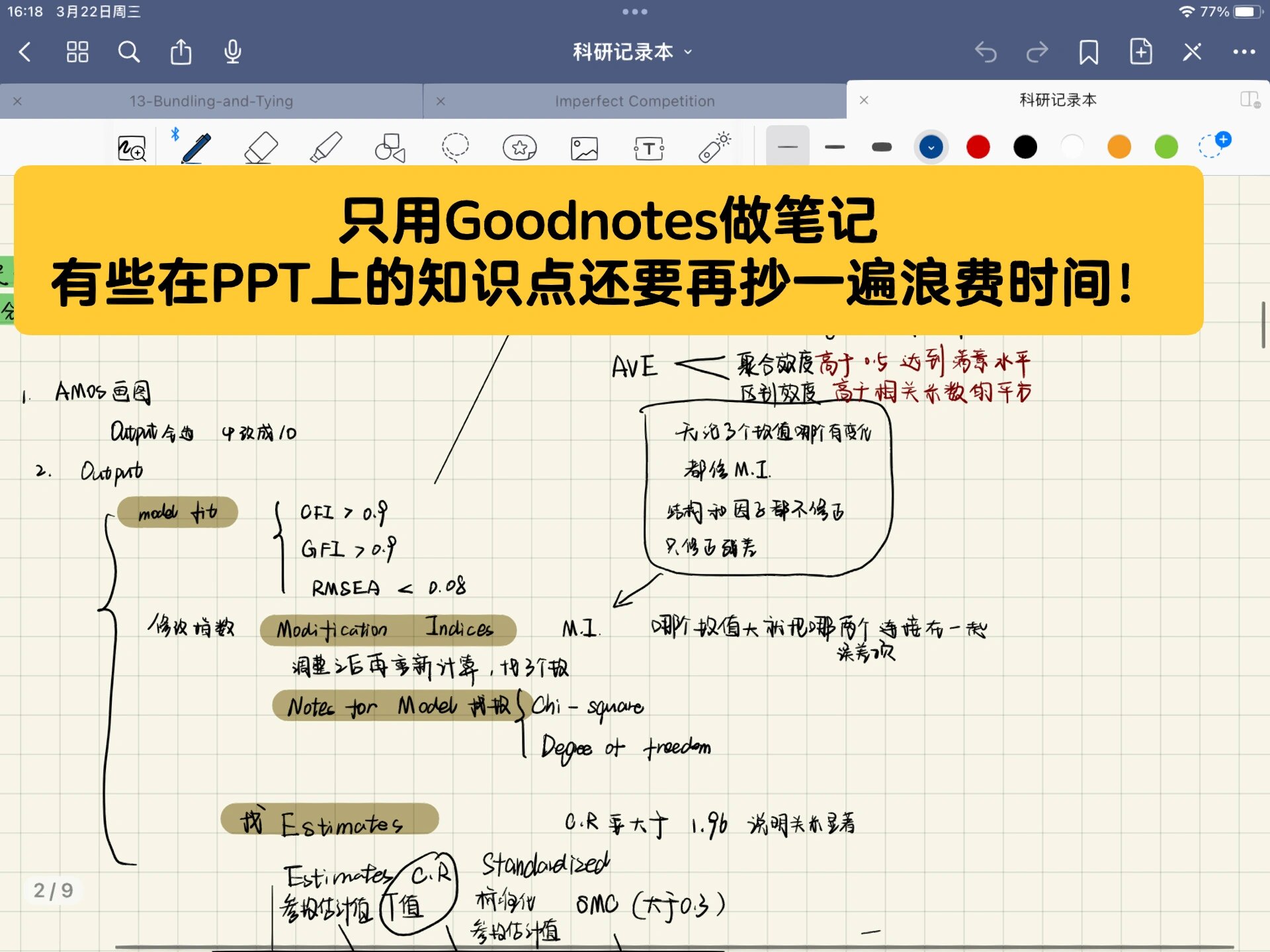Undo the last stroke

pos(986,52)
